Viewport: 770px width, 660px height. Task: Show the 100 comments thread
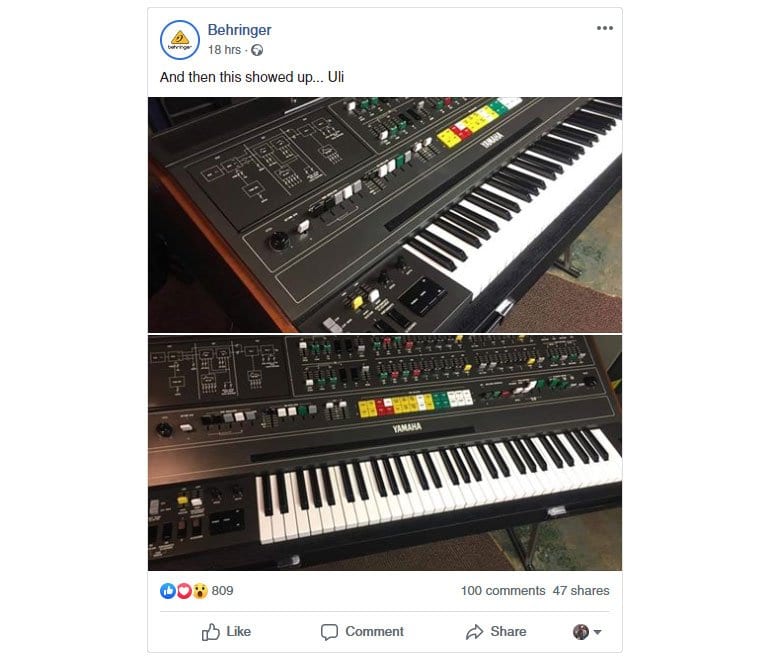tap(503, 591)
